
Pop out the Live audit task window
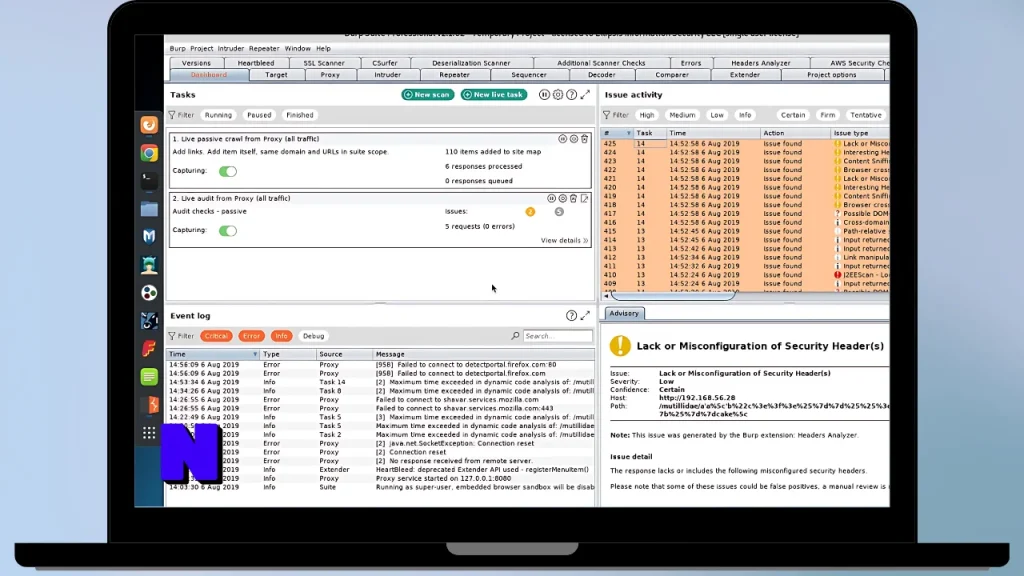coord(584,199)
